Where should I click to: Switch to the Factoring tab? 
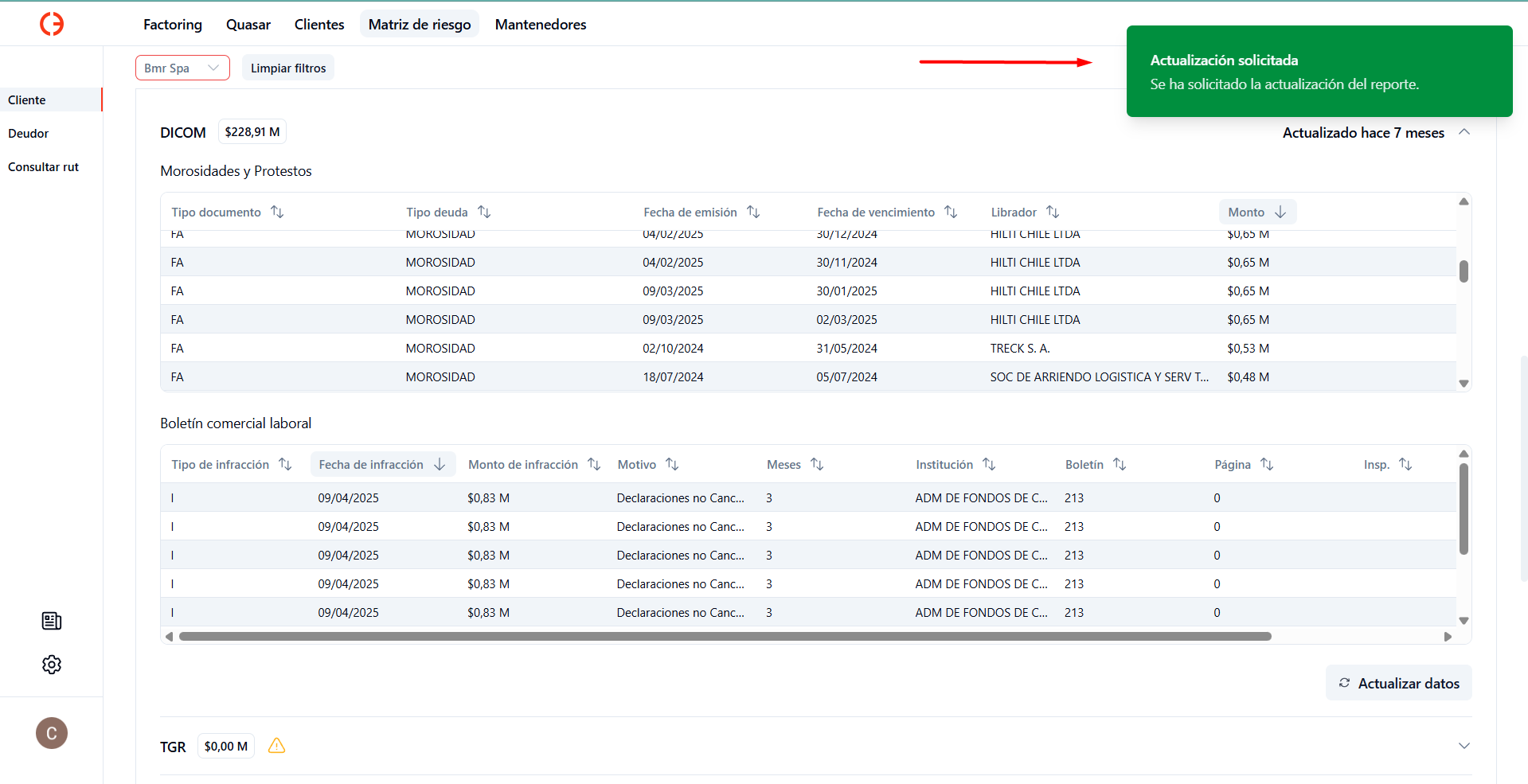click(173, 25)
